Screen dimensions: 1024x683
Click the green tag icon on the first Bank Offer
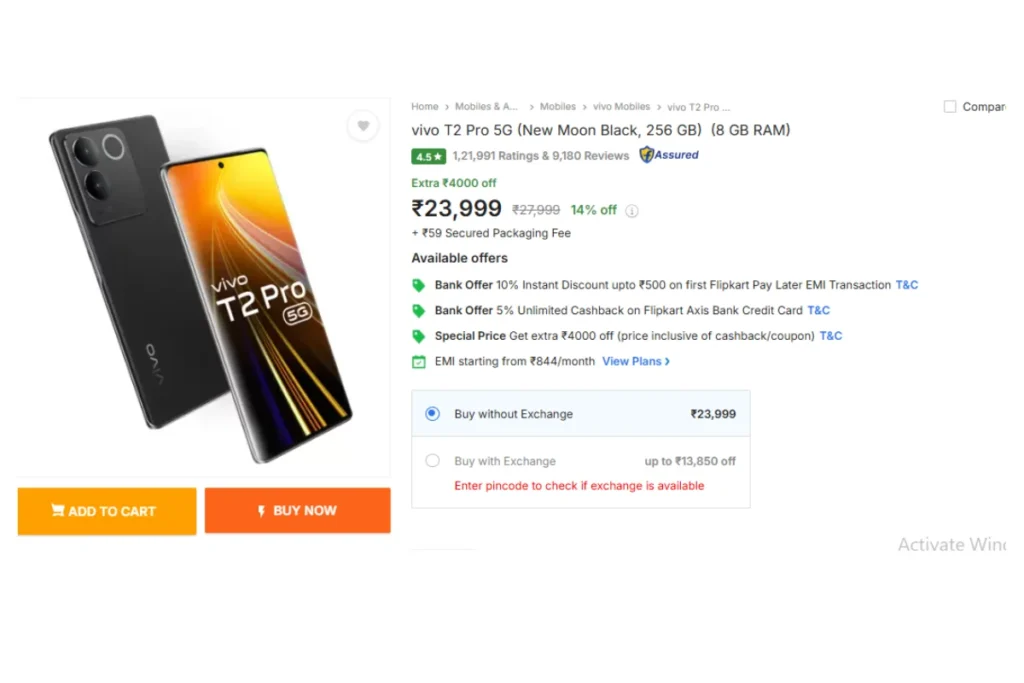(419, 285)
